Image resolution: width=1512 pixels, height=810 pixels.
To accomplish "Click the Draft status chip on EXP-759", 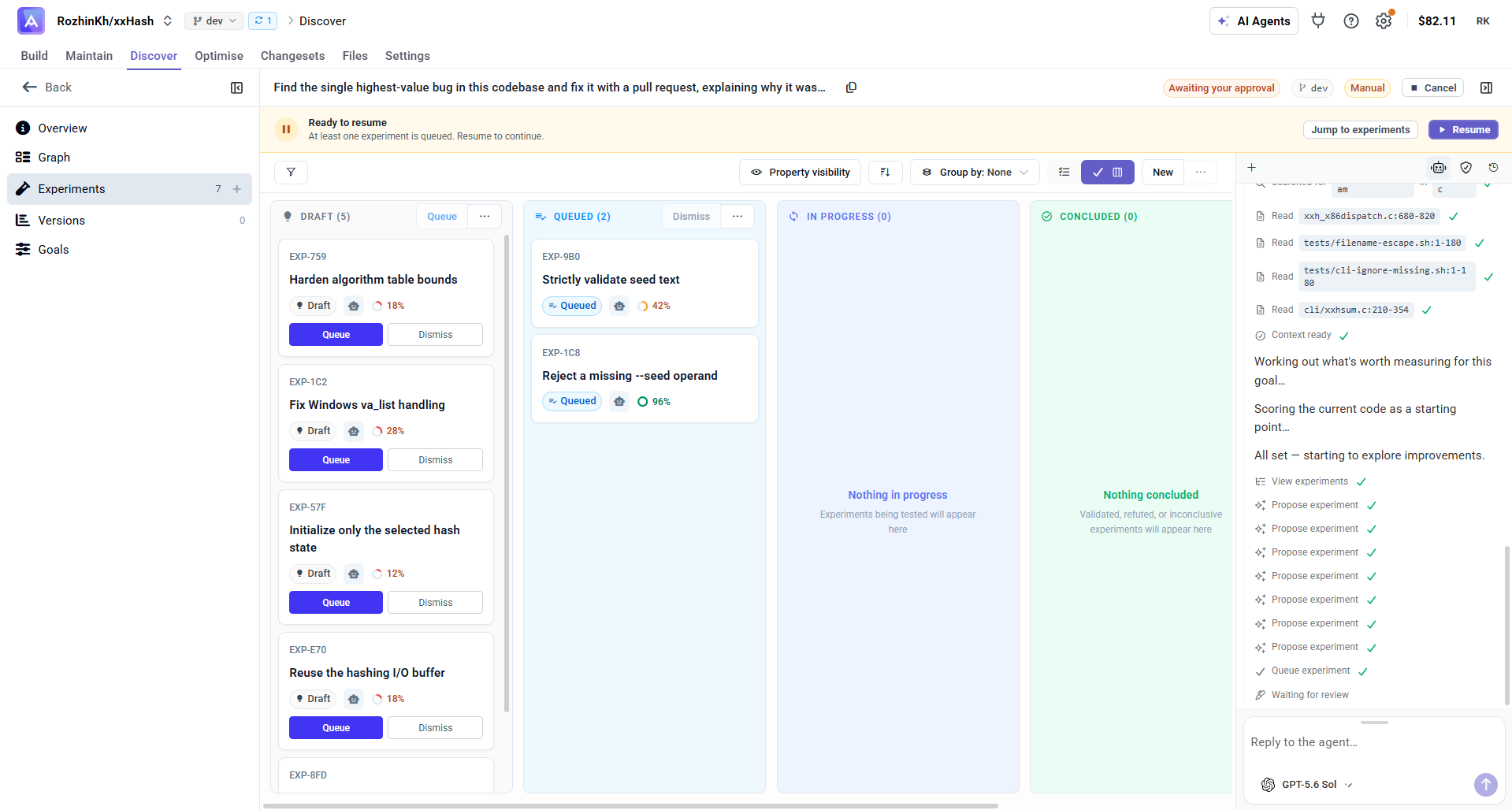I will click(x=313, y=306).
